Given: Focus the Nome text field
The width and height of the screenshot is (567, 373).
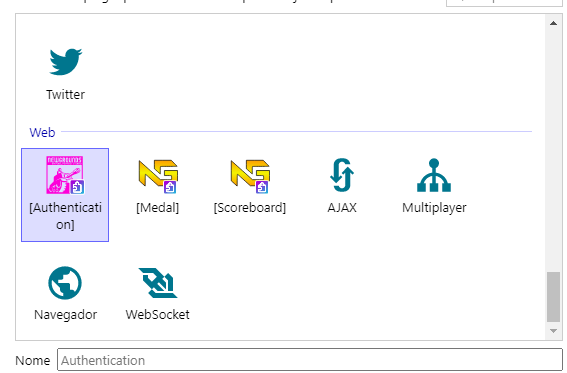Looking at the screenshot, I should pos(310,360).
